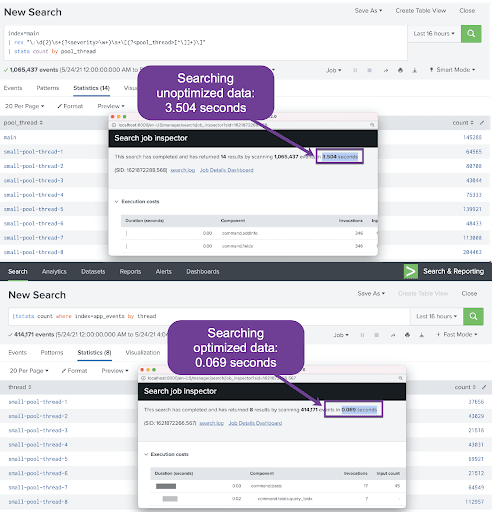The image size is (492, 512).
Task: Click Close above the tstats search
Action: coord(469,294)
